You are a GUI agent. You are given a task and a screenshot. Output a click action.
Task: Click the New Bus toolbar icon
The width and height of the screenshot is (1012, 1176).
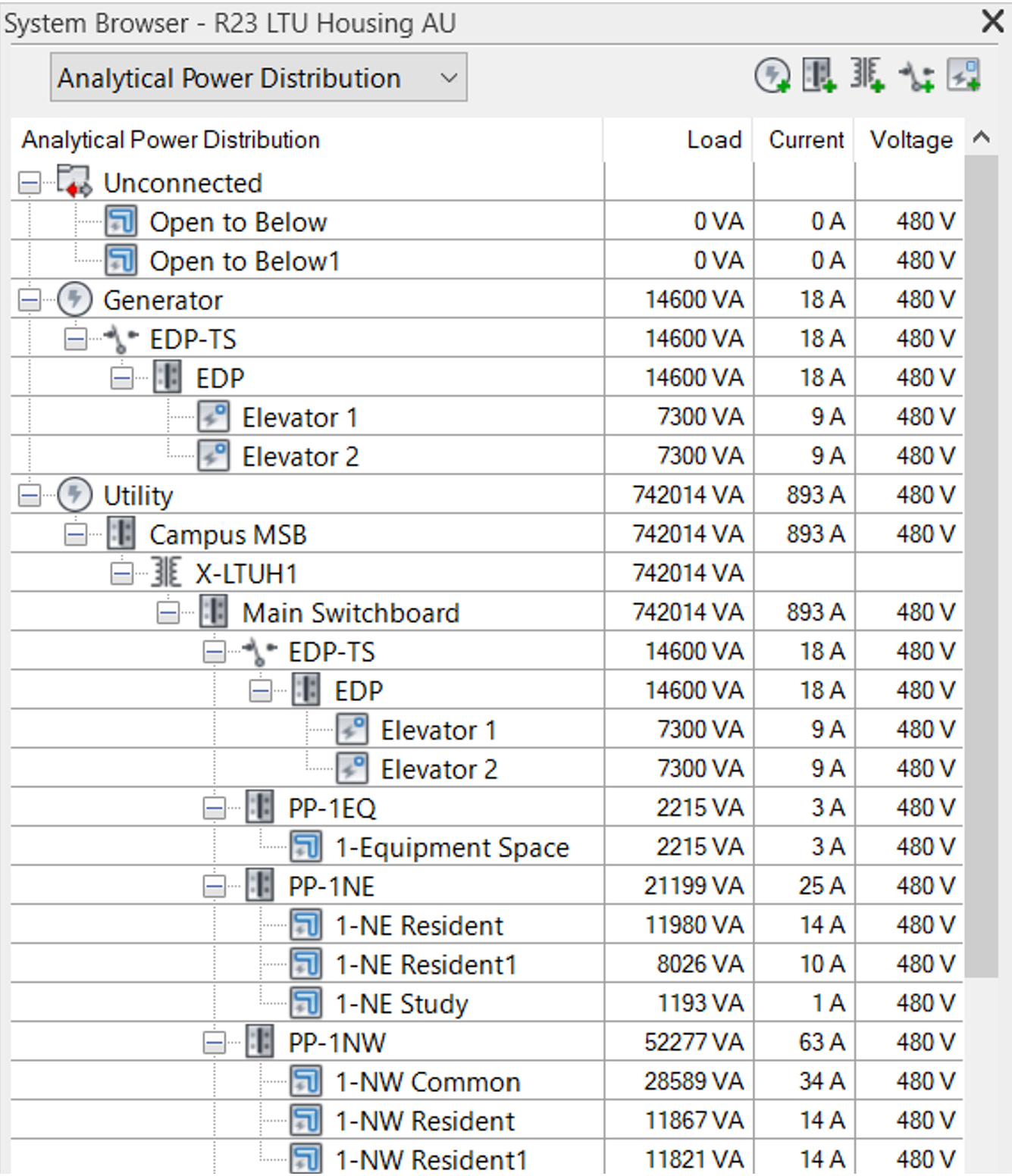coord(819,76)
